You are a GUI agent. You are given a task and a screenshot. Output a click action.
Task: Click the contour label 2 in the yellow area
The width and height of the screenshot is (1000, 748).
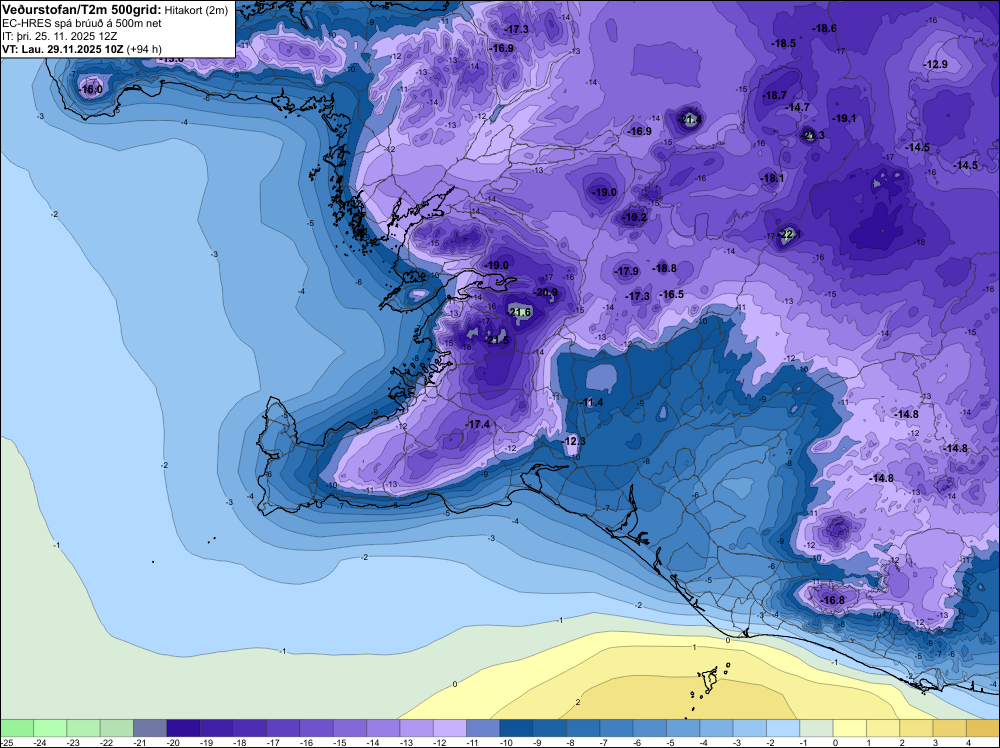pyautogui.click(x=578, y=702)
